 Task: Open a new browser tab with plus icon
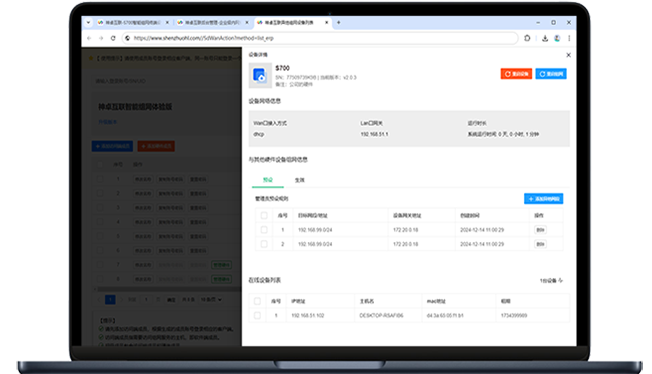tap(338, 22)
